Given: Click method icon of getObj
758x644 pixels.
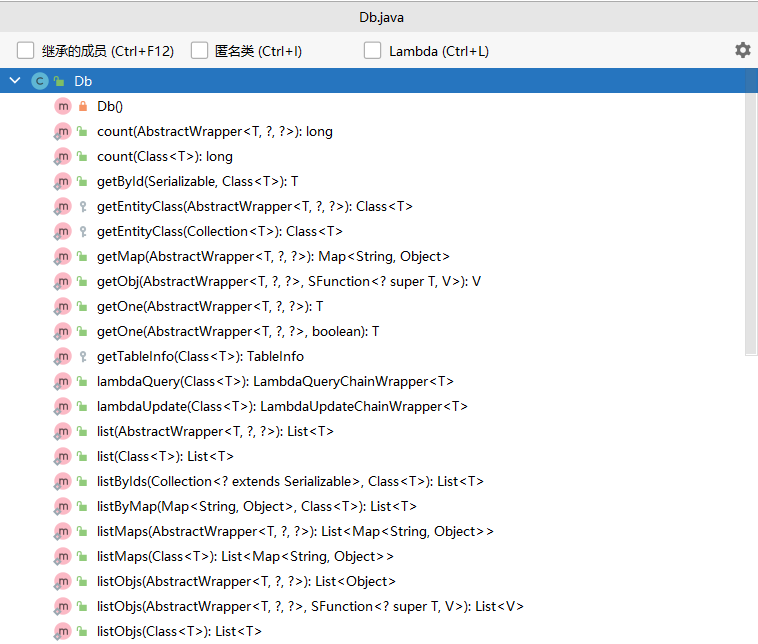Looking at the screenshot, I should 63,281.
